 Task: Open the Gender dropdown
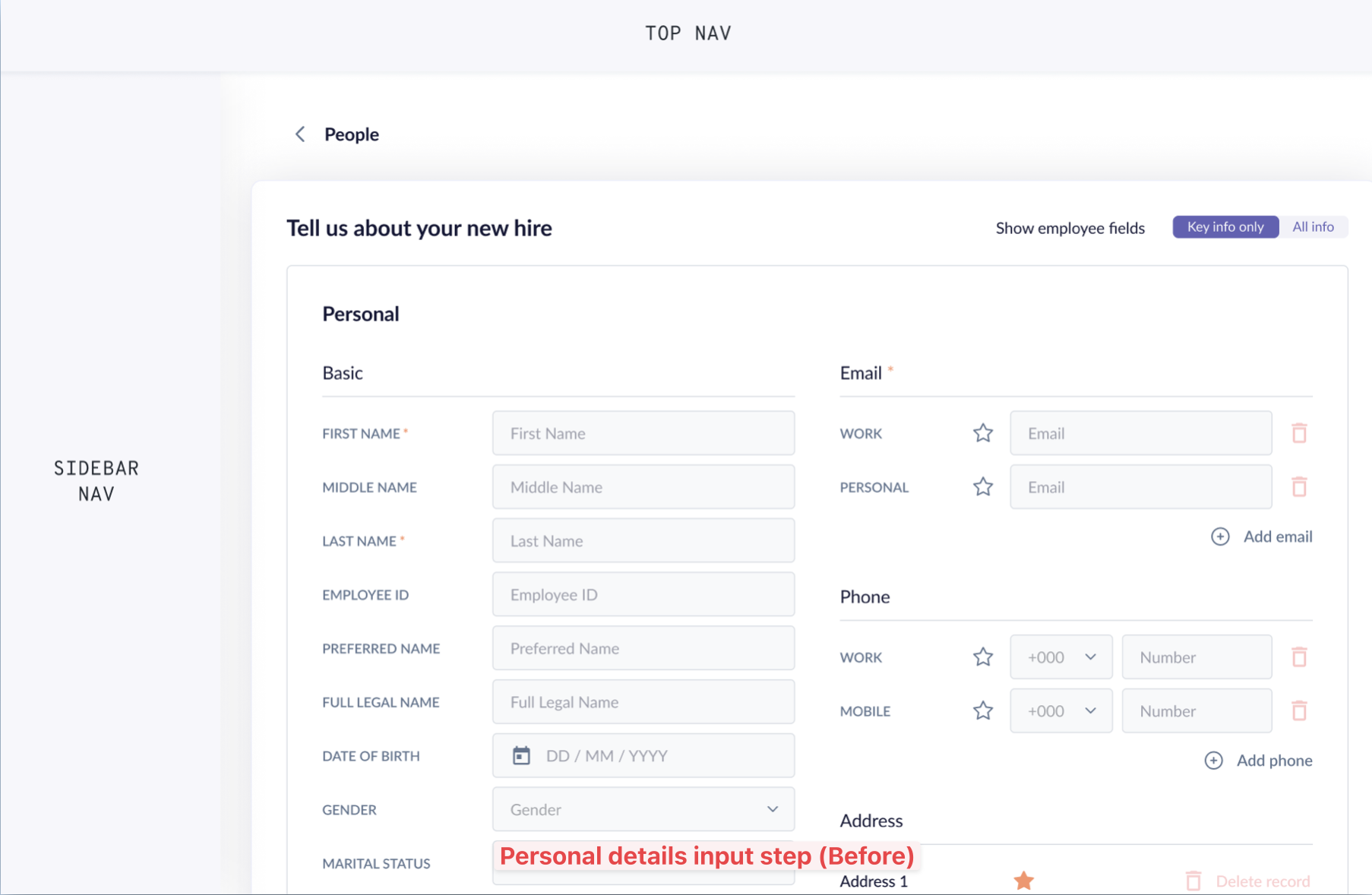[x=643, y=810]
